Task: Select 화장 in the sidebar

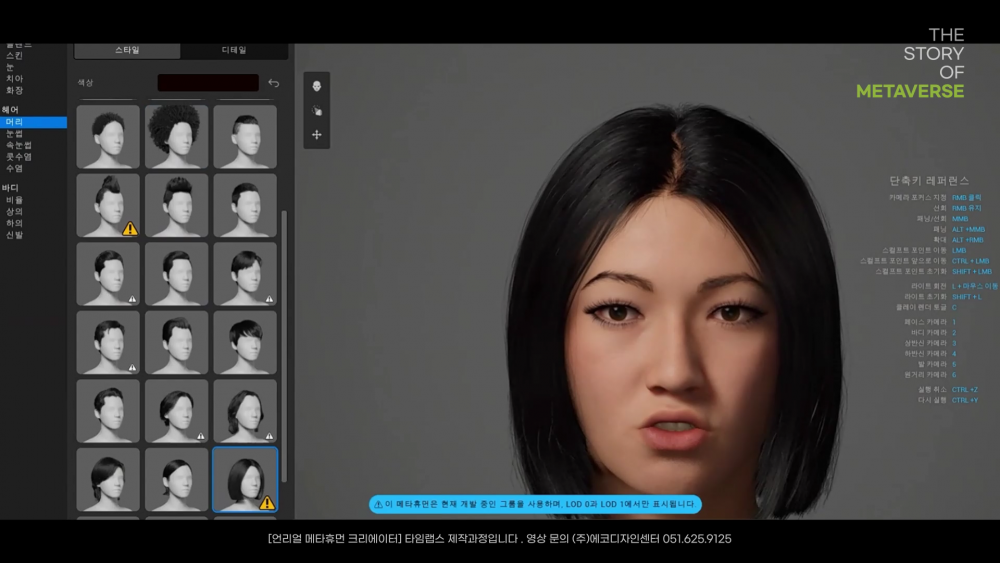Action: pos(14,91)
